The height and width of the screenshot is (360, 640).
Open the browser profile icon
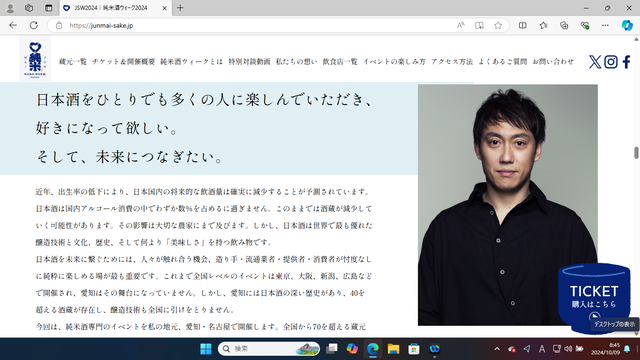(x=10, y=8)
